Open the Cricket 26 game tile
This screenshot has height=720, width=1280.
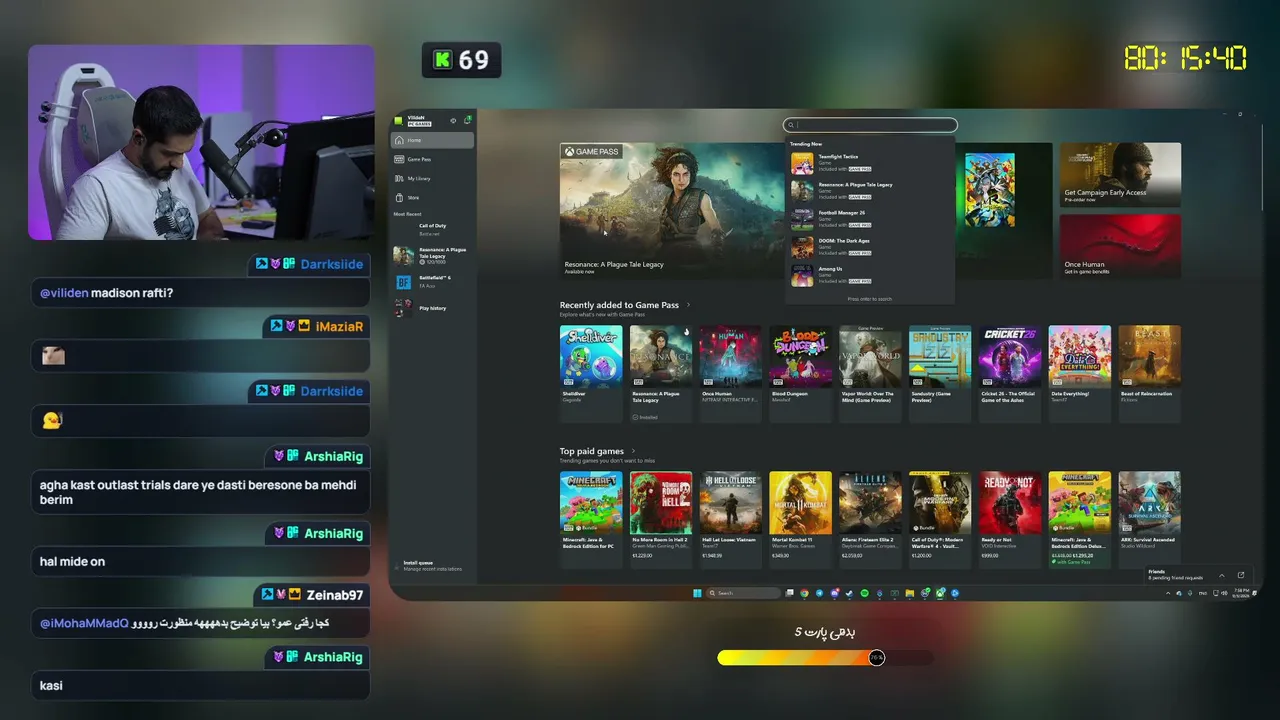tap(1010, 372)
